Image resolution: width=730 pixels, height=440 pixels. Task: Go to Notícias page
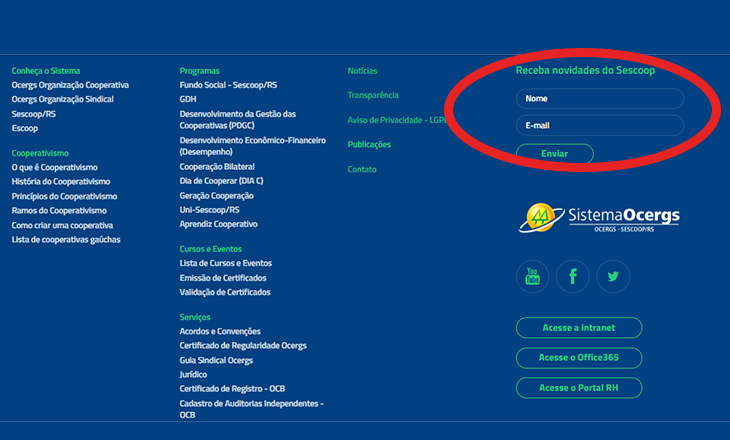coord(362,71)
